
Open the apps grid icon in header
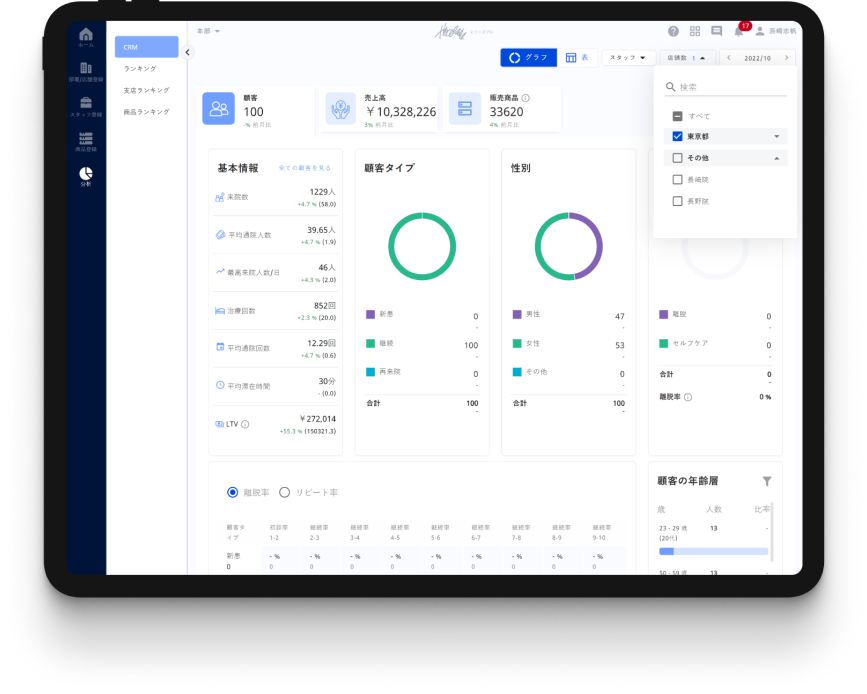pyautogui.click(x=695, y=32)
